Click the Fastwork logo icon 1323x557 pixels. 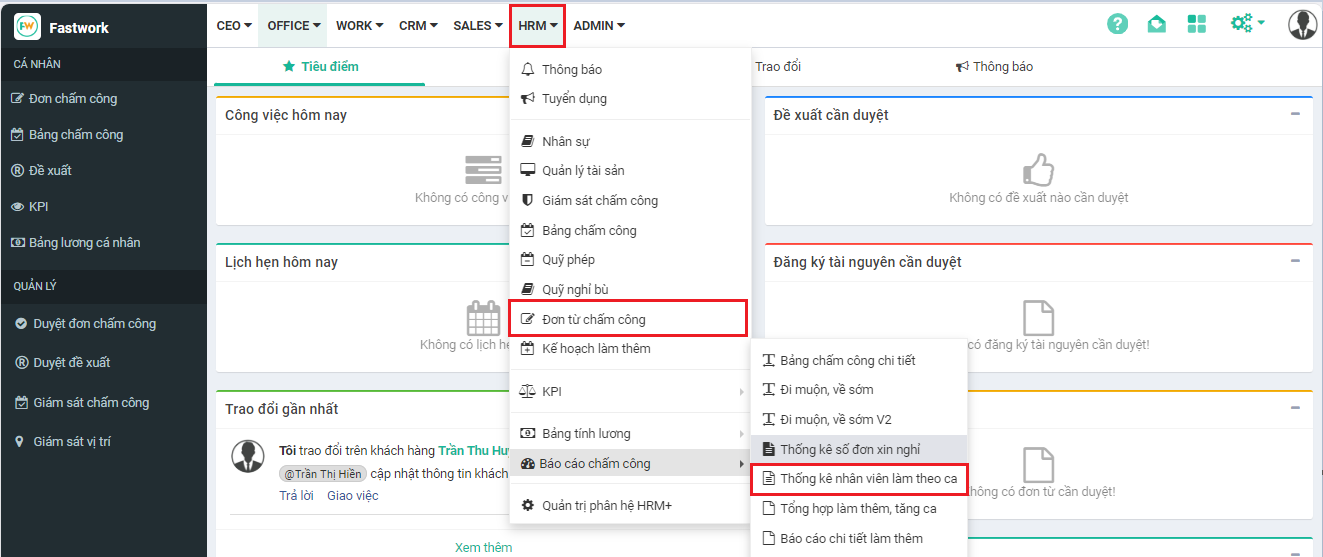(27, 26)
